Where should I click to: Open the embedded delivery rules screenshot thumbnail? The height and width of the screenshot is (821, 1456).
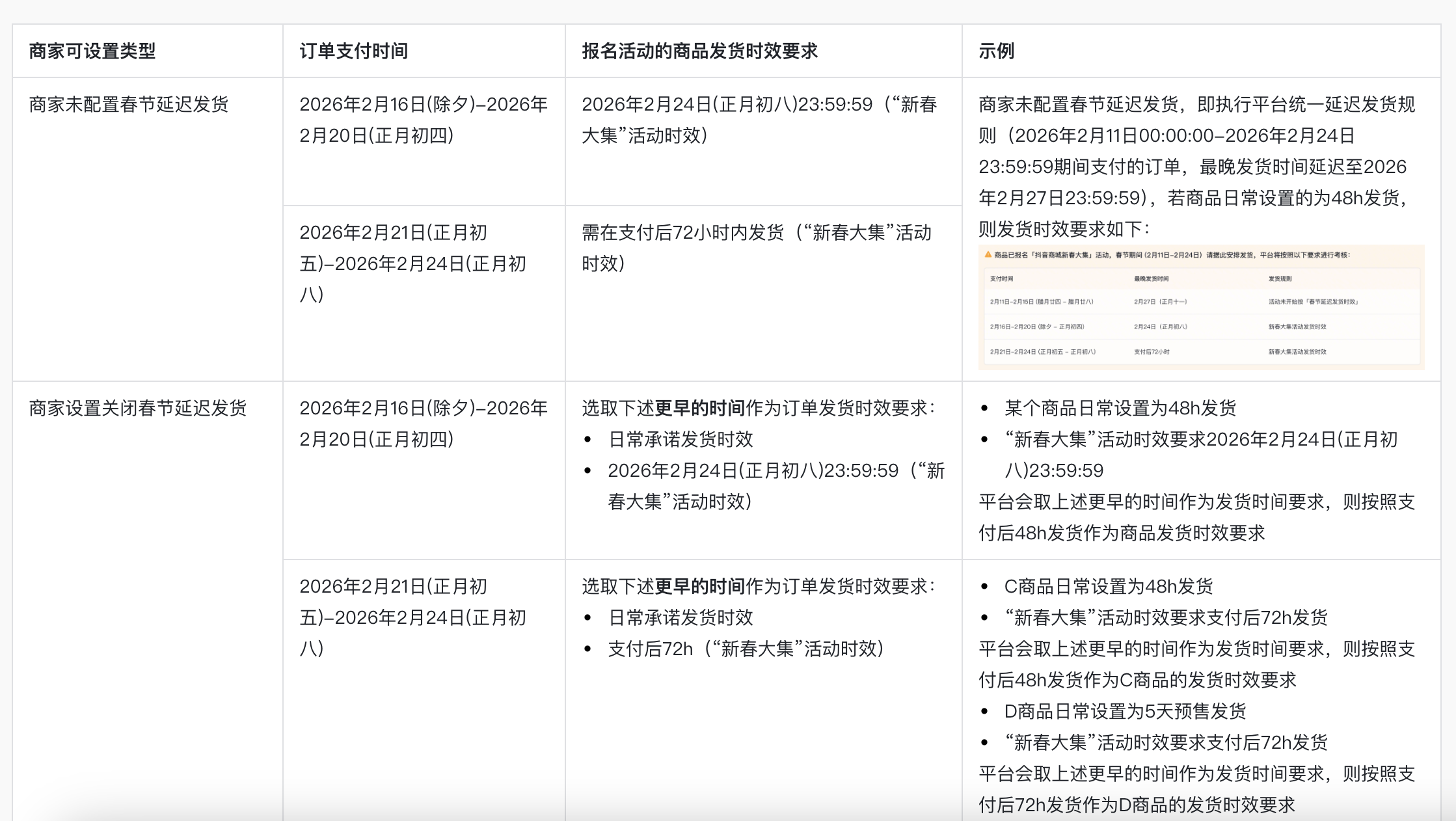1201,308
